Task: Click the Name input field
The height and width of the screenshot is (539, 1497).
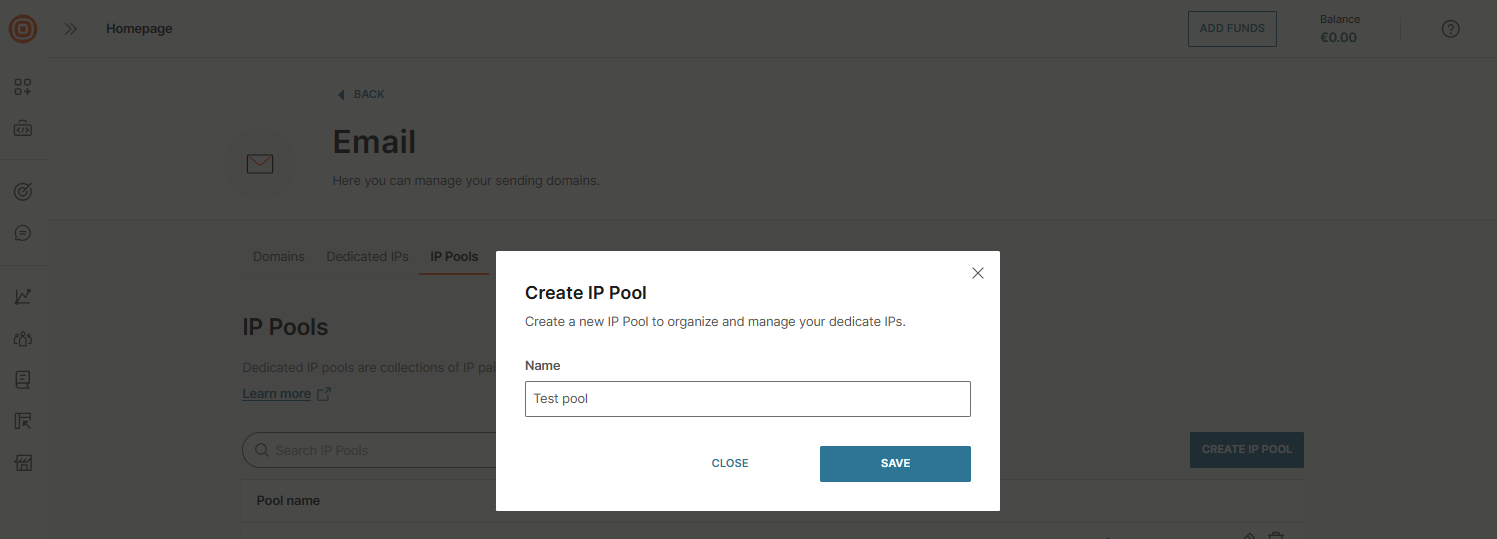Action: coord(747,399)
